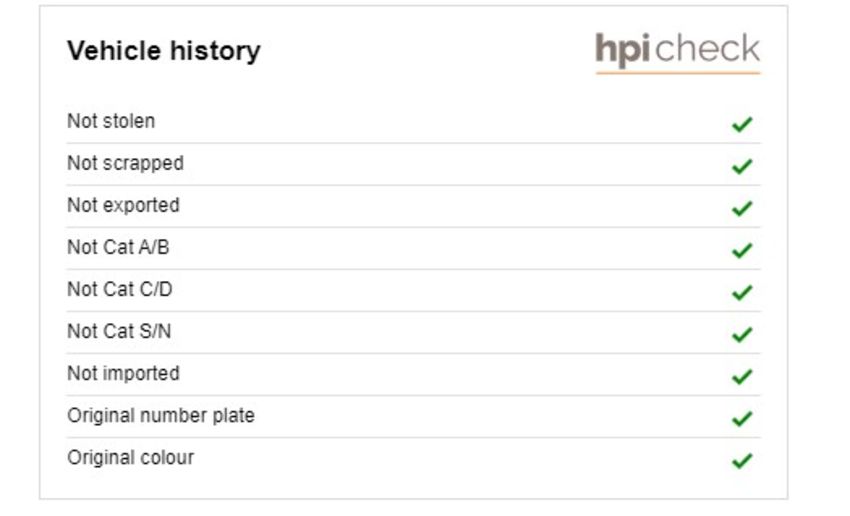Open the hpi check logo
The image size is (850, 516).
(x=678, y=51)
